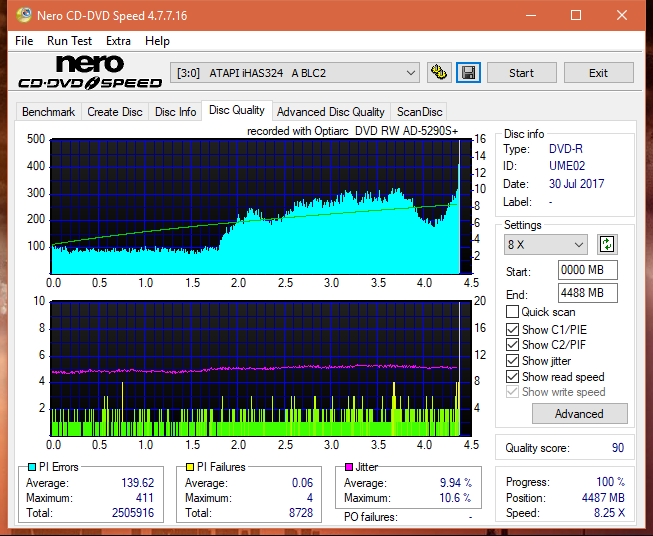This screenshot has width=653, height=536.
Task: Click the disc ID UME02
Action: pos(567,166)
